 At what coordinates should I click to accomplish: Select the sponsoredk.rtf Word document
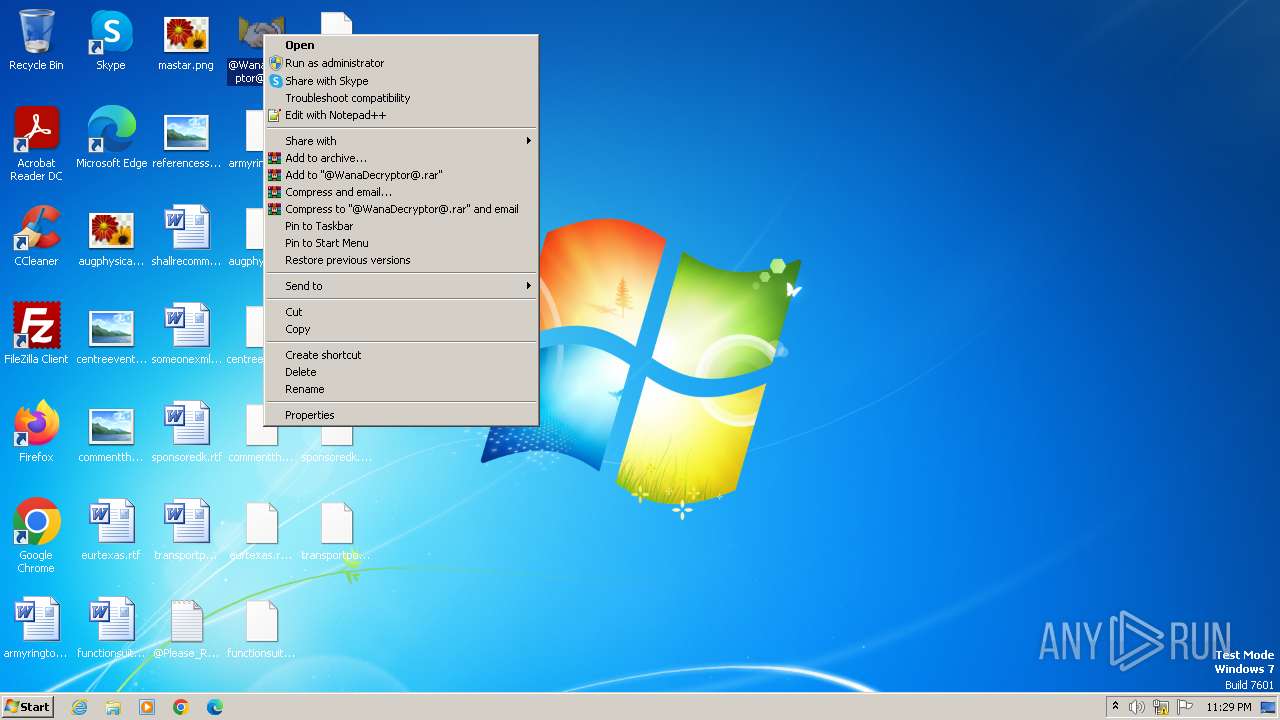pyautogui.click(x=186, y=432)
